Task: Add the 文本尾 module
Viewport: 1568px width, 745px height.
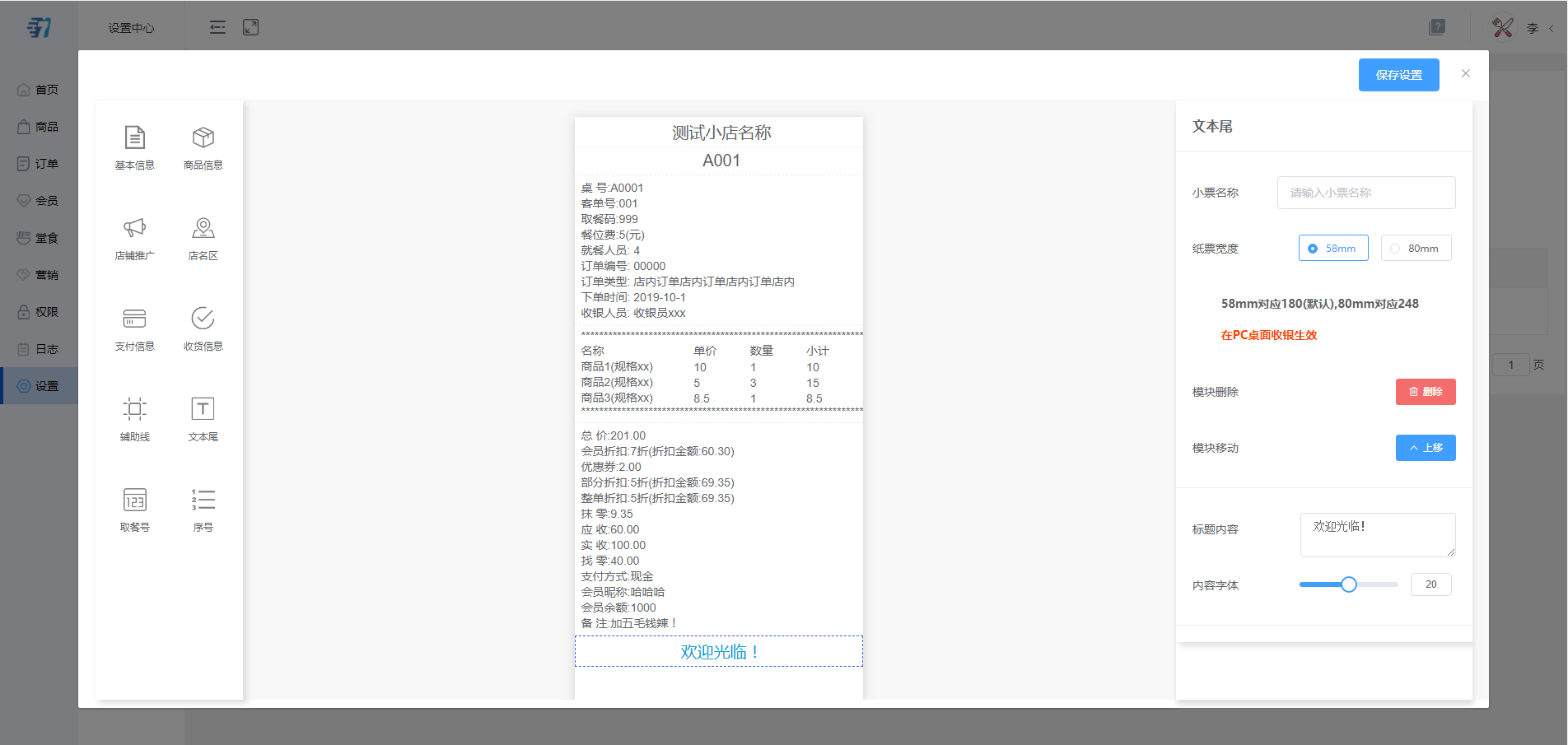Action: click(x=203, y=419)
